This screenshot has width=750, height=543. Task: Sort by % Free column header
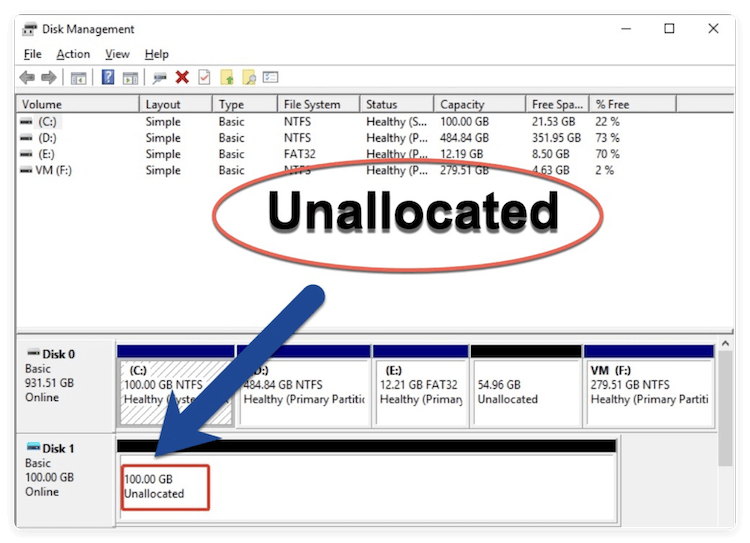point(633,104)
